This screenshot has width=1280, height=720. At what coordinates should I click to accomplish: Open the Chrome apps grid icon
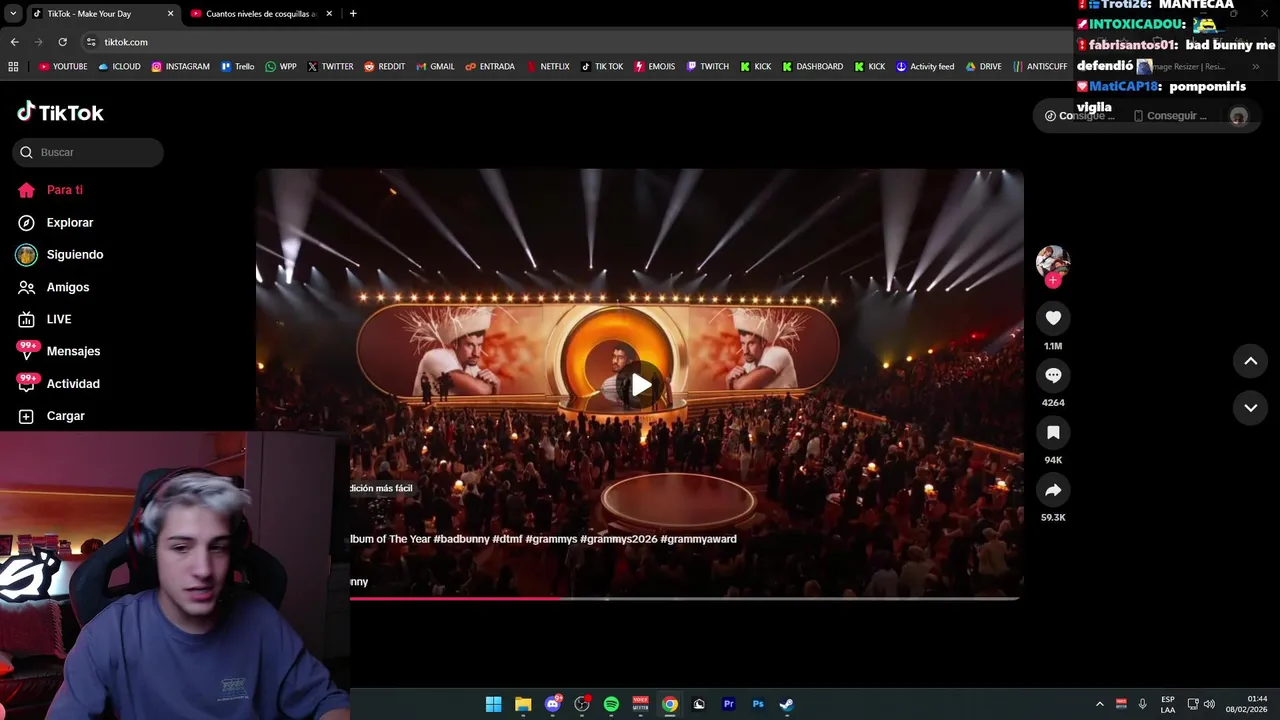13,66
